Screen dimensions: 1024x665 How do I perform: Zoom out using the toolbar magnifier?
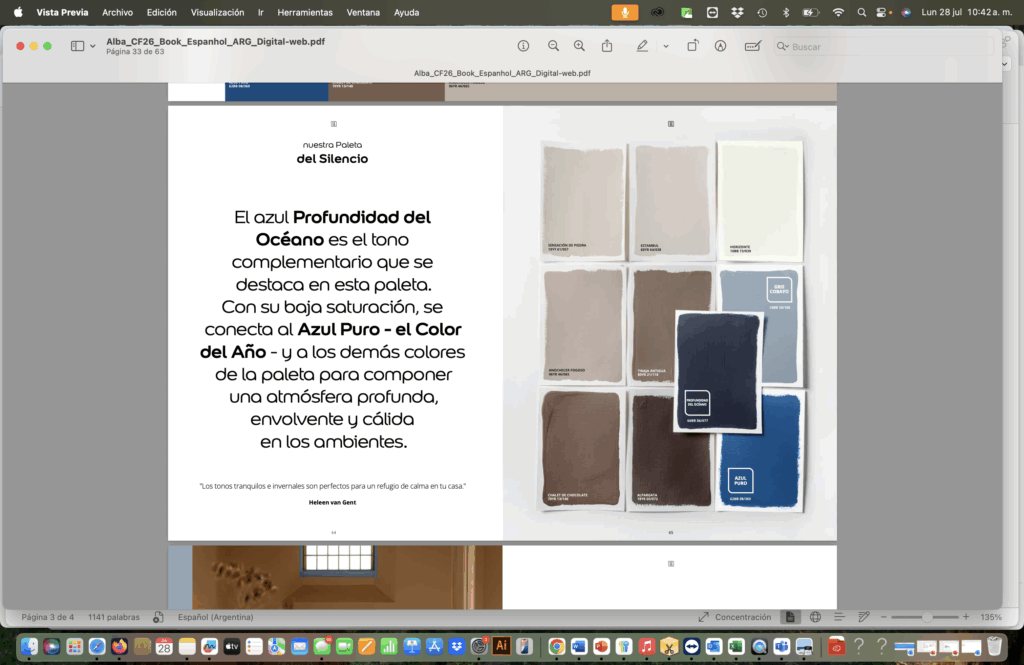click(x=553, y=46)
